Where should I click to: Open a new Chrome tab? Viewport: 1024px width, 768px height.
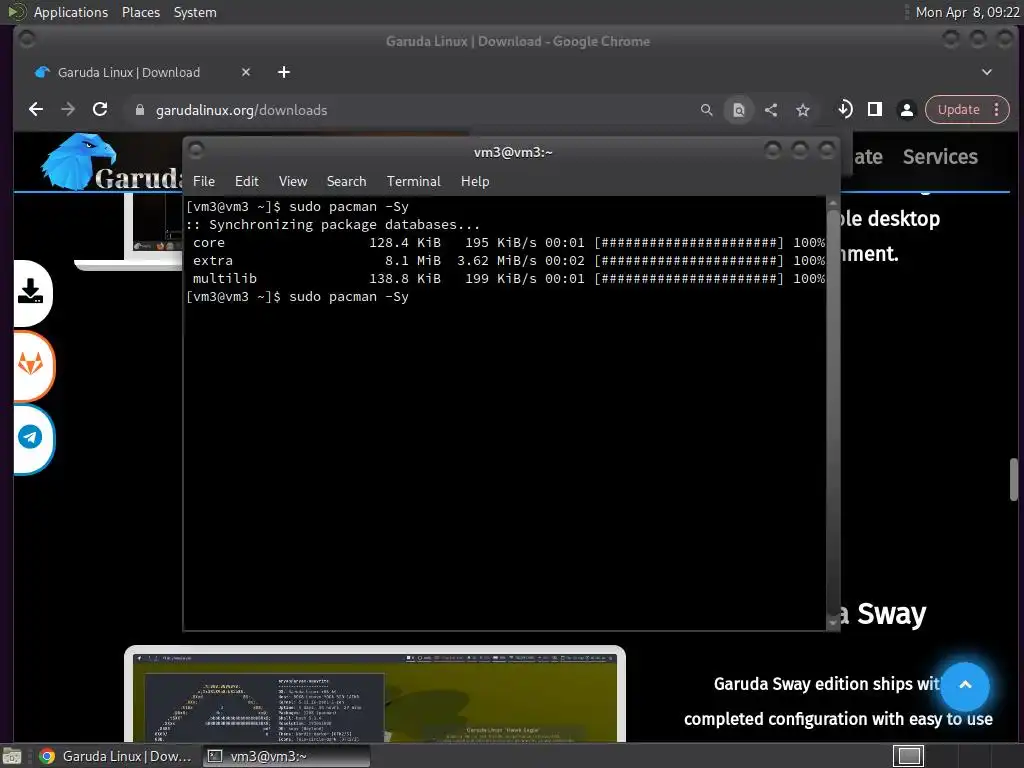tap(283, 72)
